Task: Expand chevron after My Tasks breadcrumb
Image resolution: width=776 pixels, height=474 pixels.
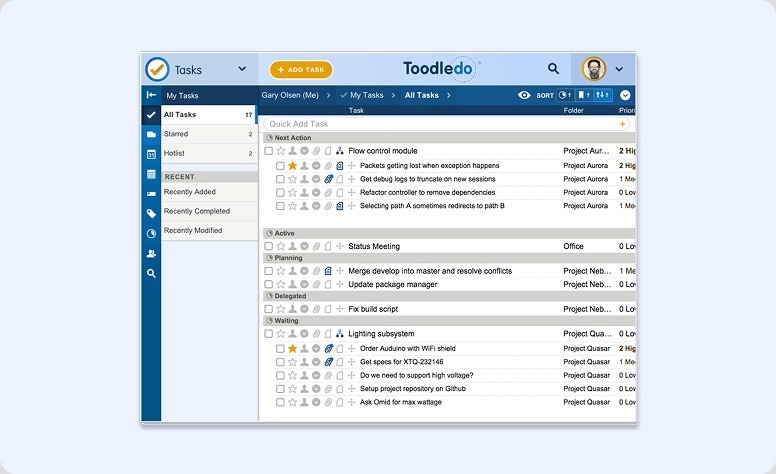Action: pos(393,95)
